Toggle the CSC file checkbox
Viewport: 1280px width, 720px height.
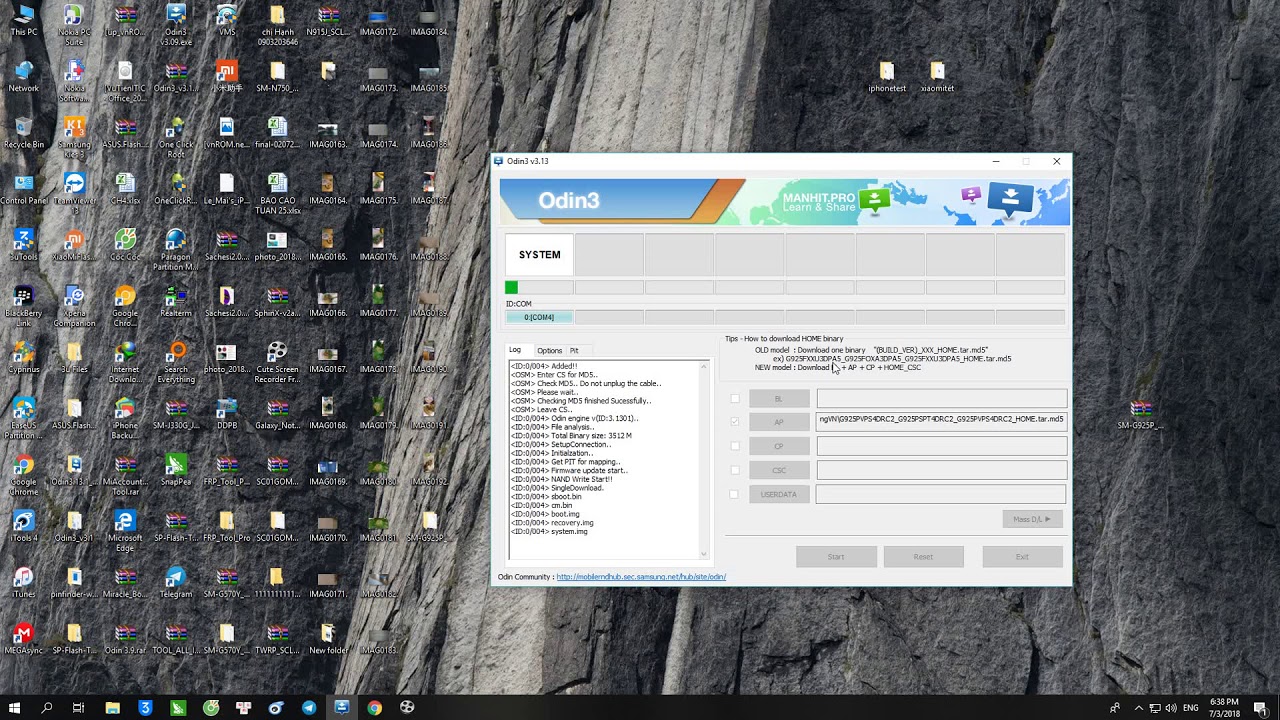[735, 470]
